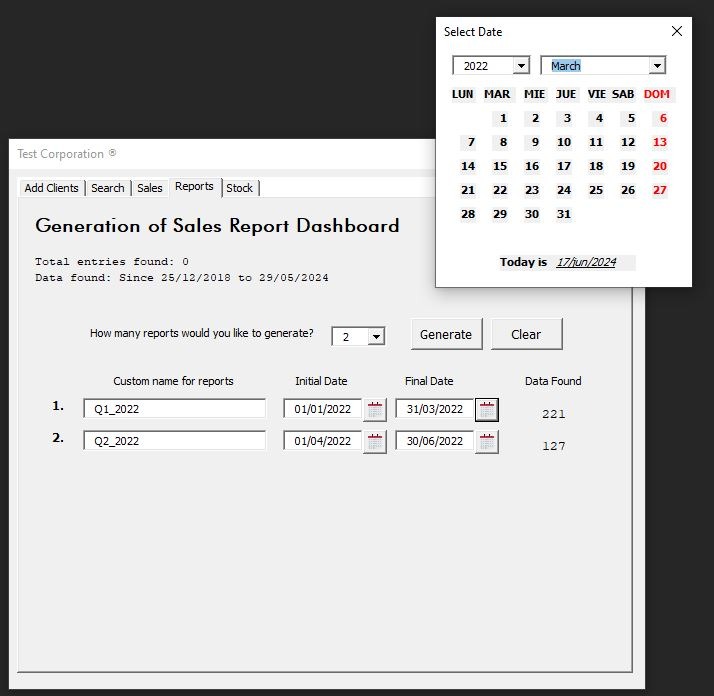714x696 pixels.
Task: Click initial date field 01/01/2022
Action: tap(322, 409)
